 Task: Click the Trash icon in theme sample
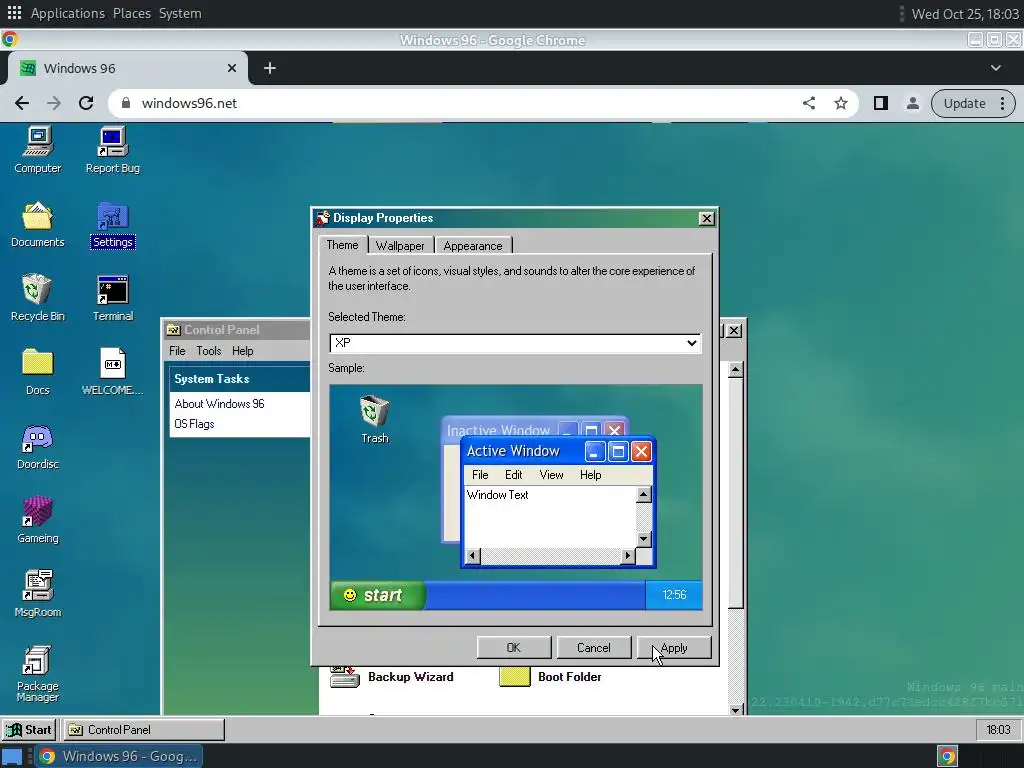pyautogui.click(x=375, y=419)
